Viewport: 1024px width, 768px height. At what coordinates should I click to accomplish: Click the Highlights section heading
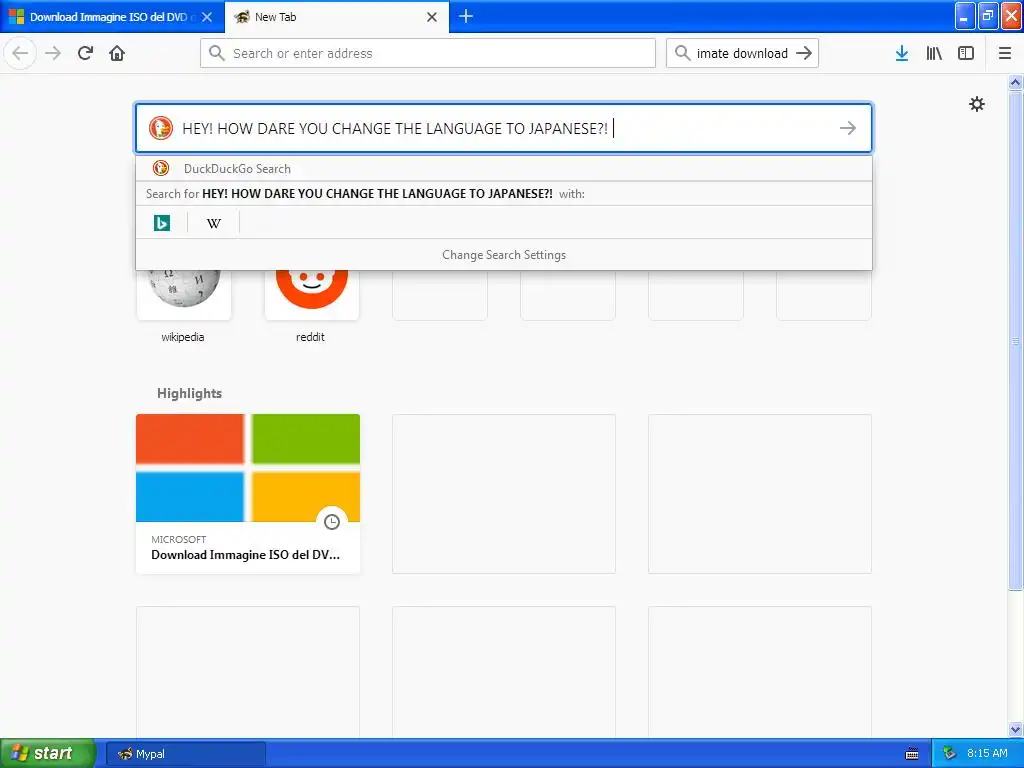click(x=189, y=393)
